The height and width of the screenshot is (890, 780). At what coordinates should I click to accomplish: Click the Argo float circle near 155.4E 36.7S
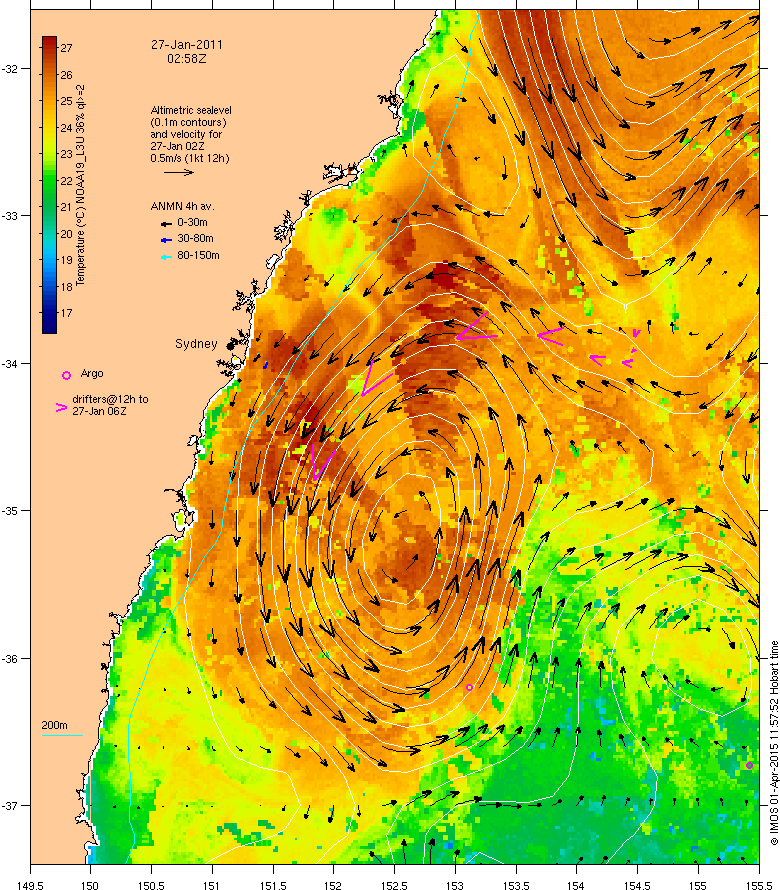[749, 766]
